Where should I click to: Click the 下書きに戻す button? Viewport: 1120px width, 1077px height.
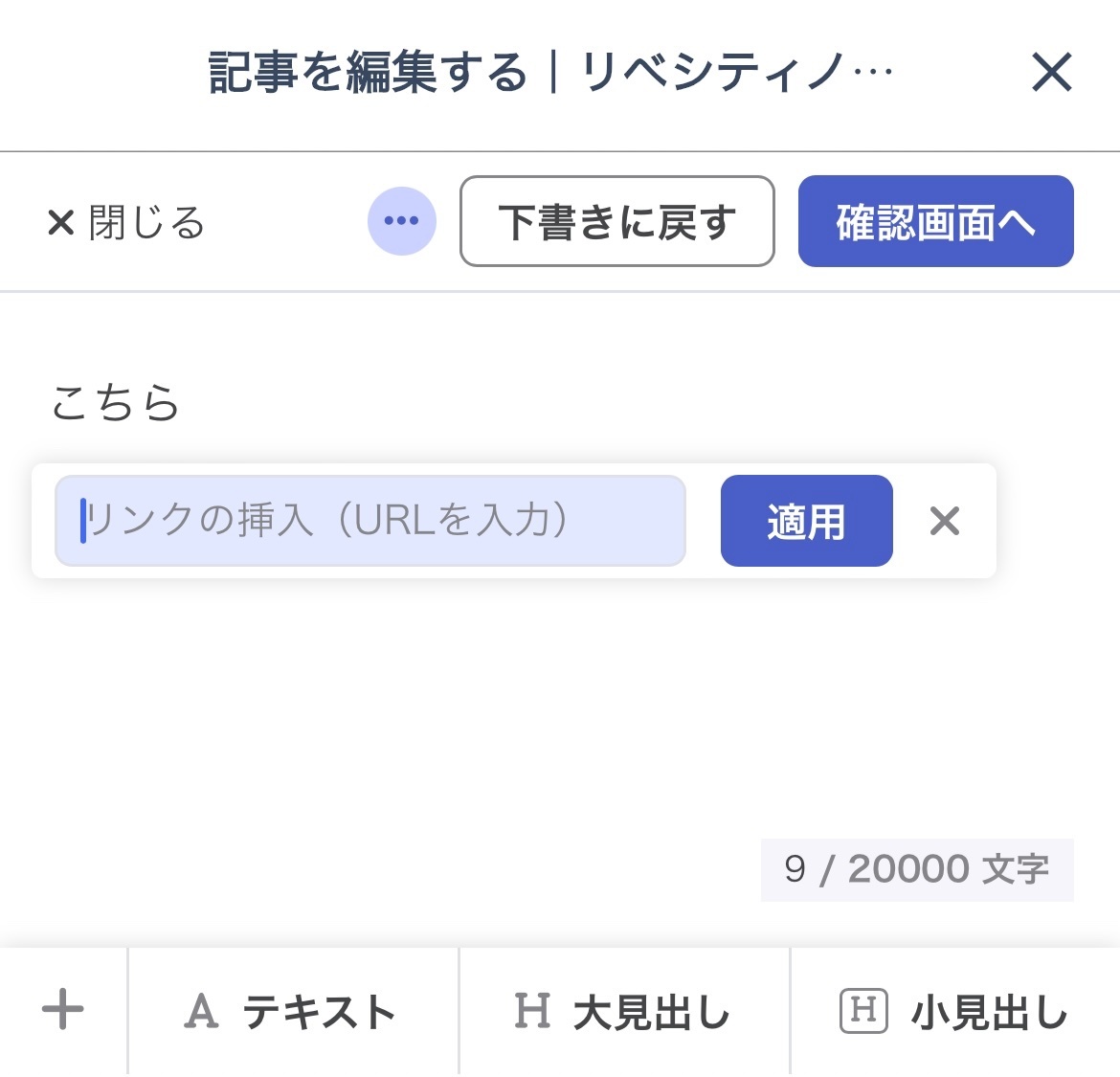pyautogui.click(x=617, y=221)
